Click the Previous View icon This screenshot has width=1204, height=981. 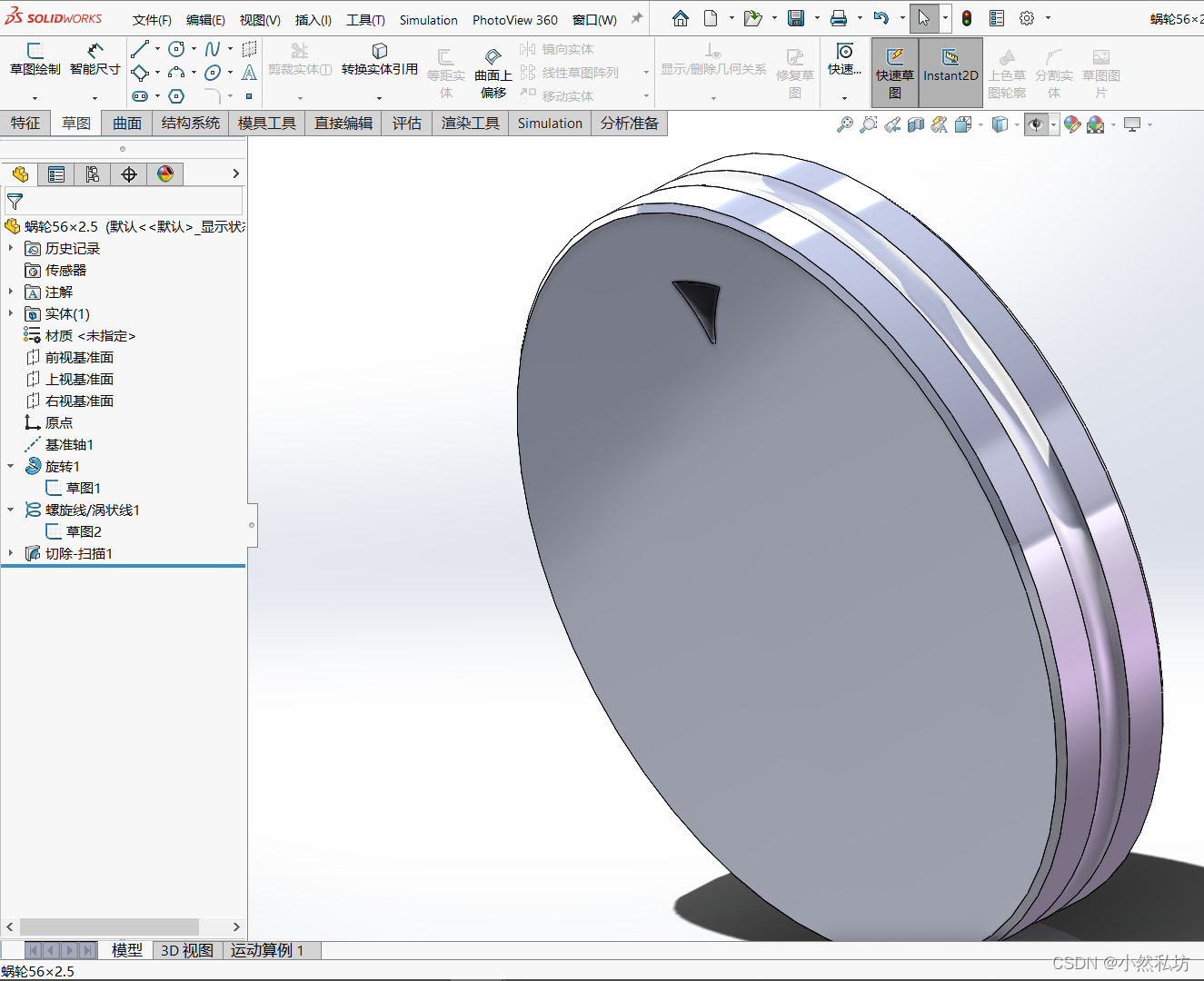point(892,124)
